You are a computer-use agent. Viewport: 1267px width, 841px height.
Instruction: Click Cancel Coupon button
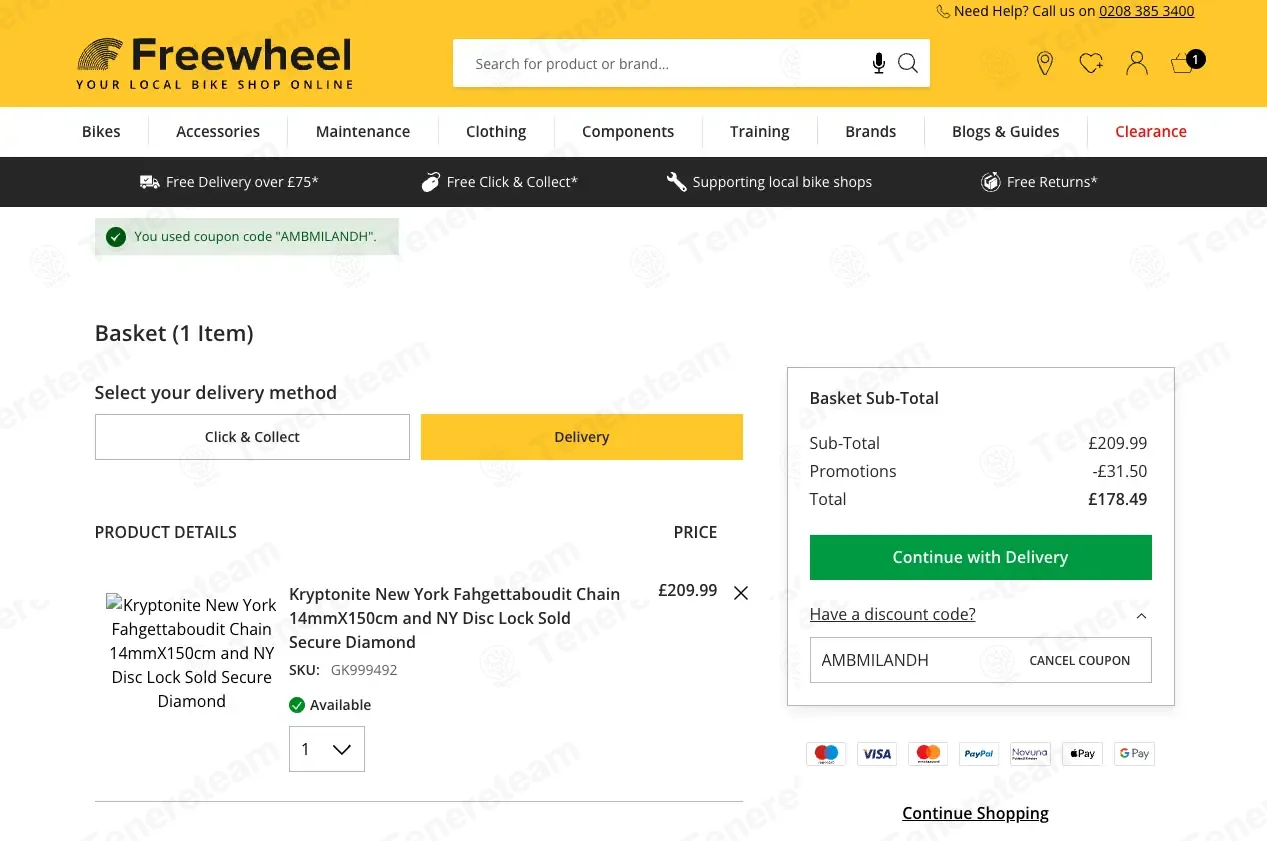[1080, 661]
